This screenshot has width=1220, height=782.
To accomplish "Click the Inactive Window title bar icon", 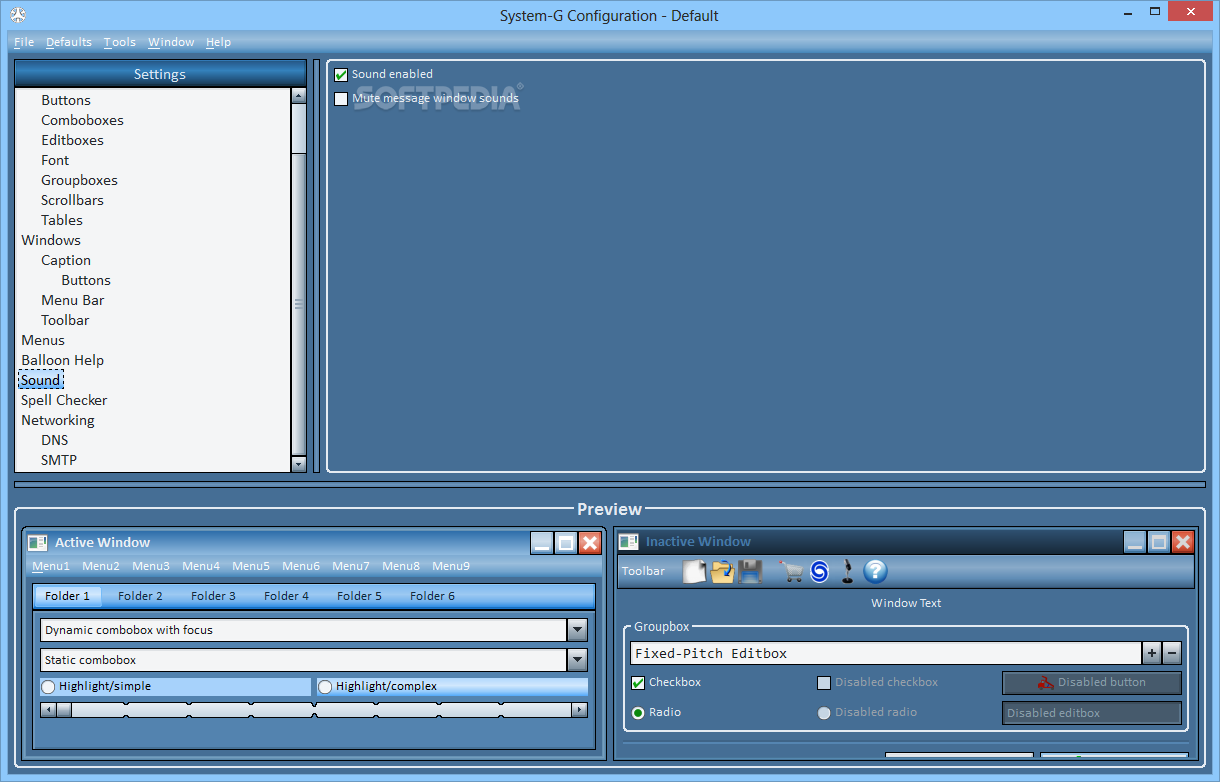I will (x=629, y=542).
